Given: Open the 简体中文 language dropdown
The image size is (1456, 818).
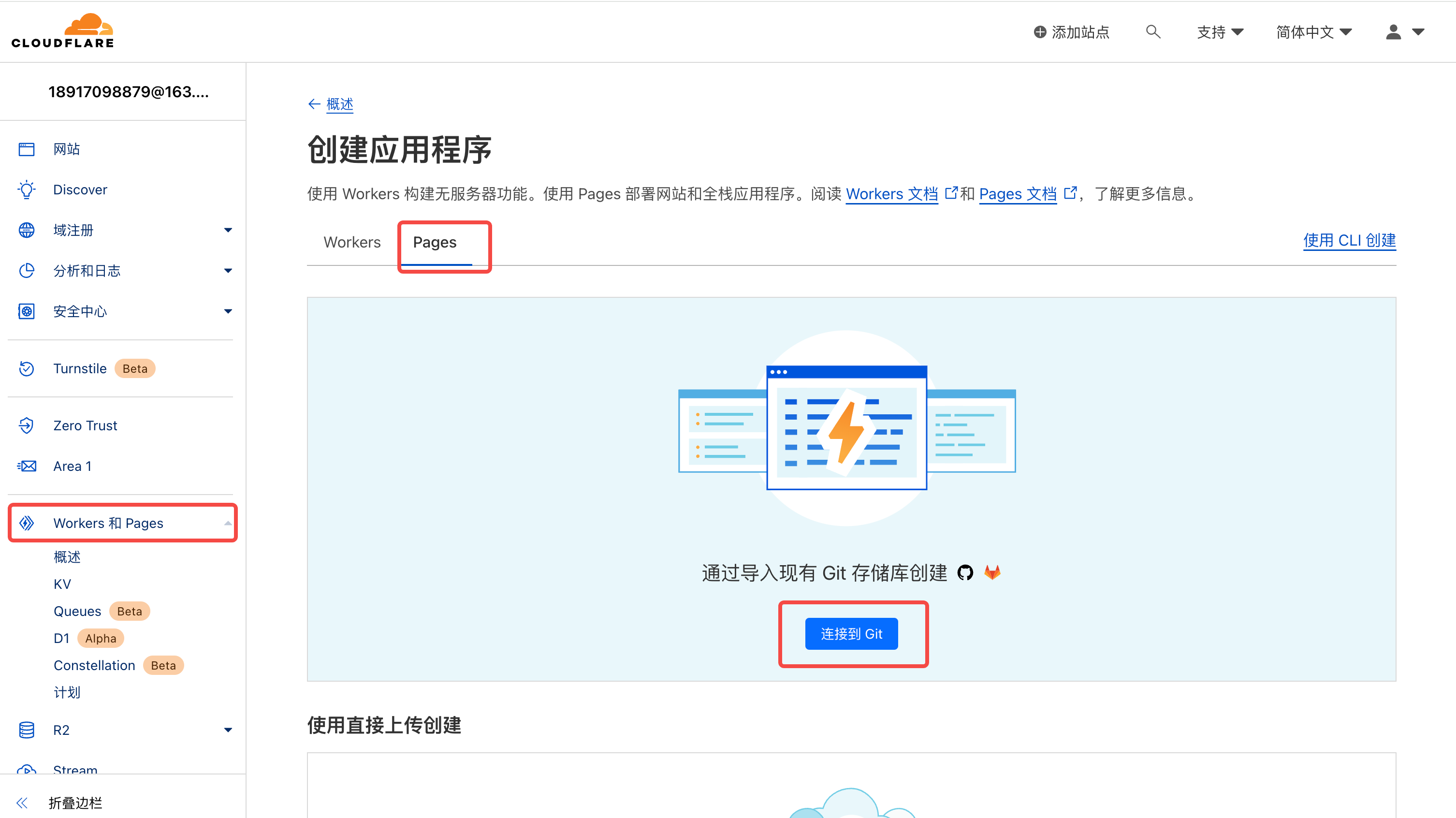Looking at the screenshot, I should pyautogui.click(x=1313, y=32).
